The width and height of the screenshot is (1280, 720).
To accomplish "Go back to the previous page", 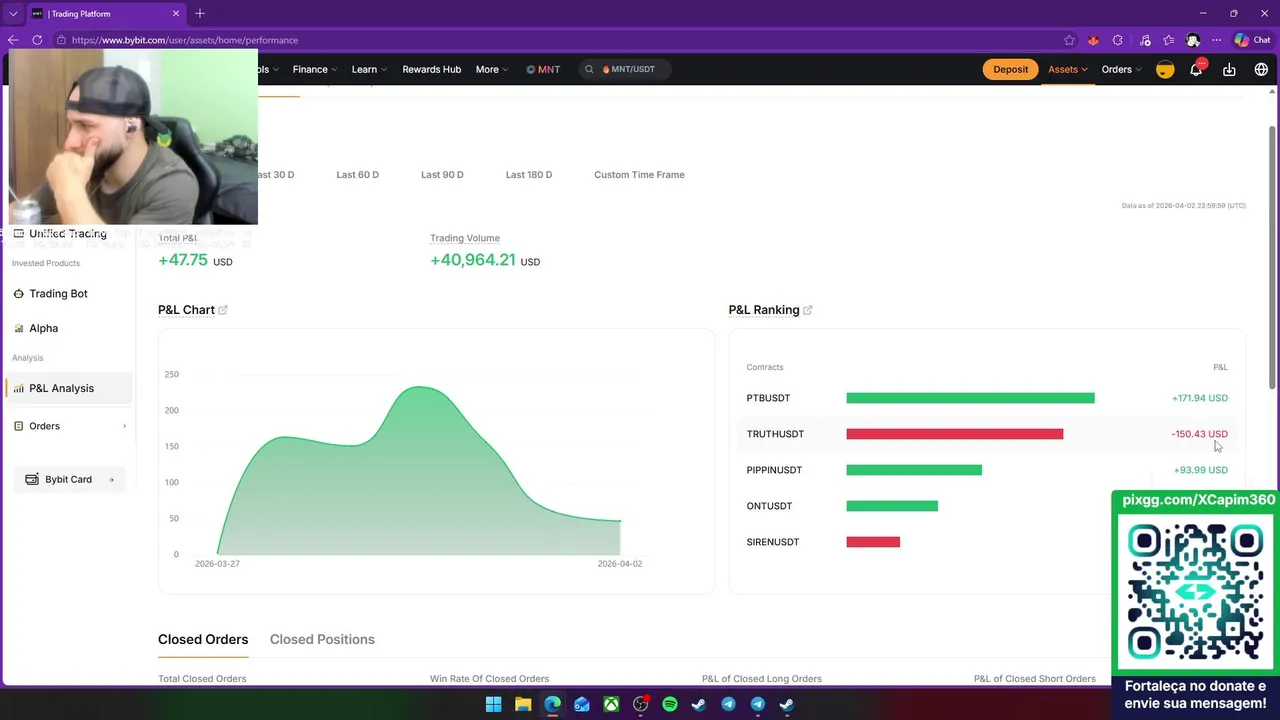I will coord(13,40).
